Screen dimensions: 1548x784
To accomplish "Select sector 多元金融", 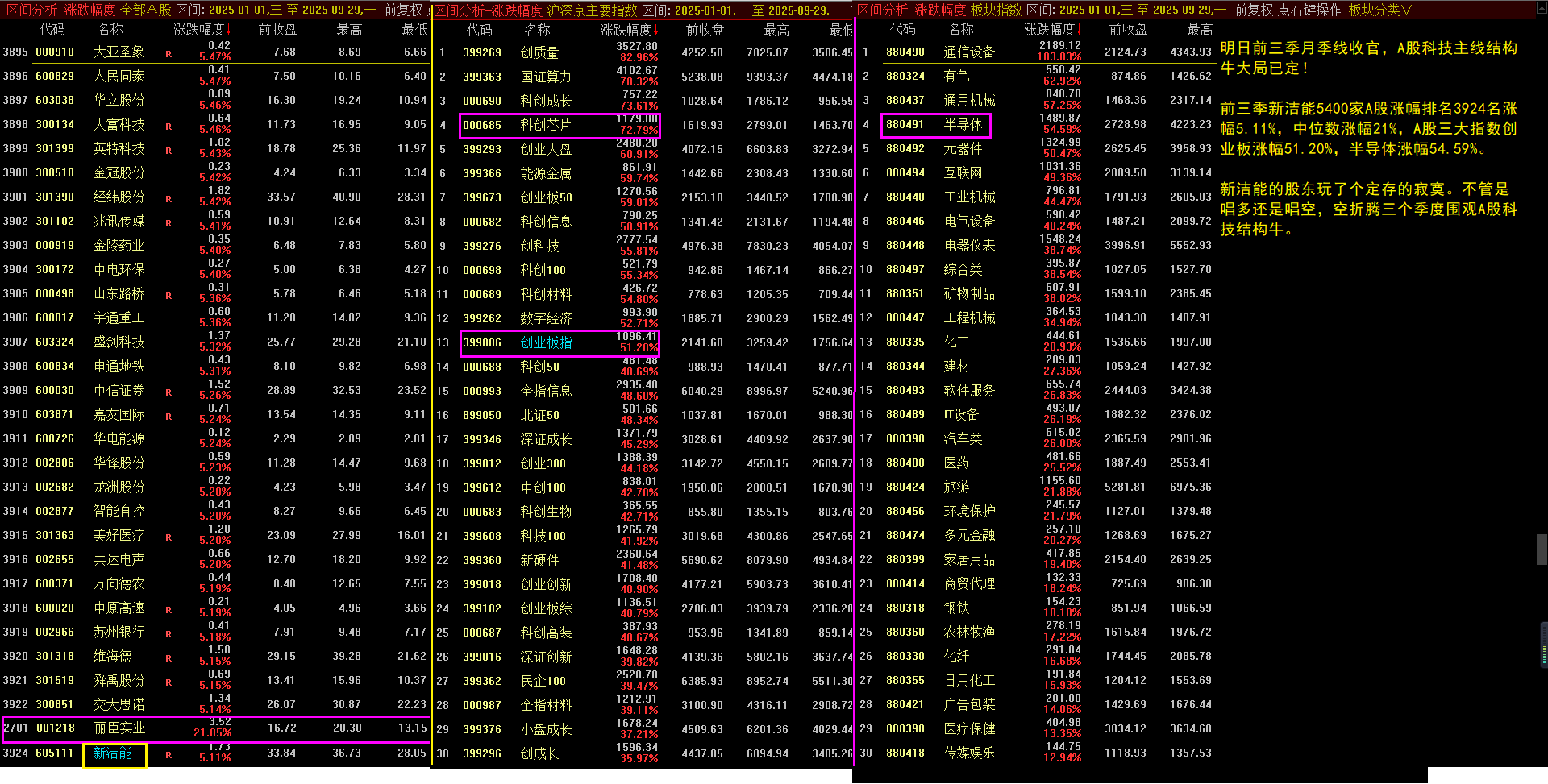I will click(x=969, y=535).
